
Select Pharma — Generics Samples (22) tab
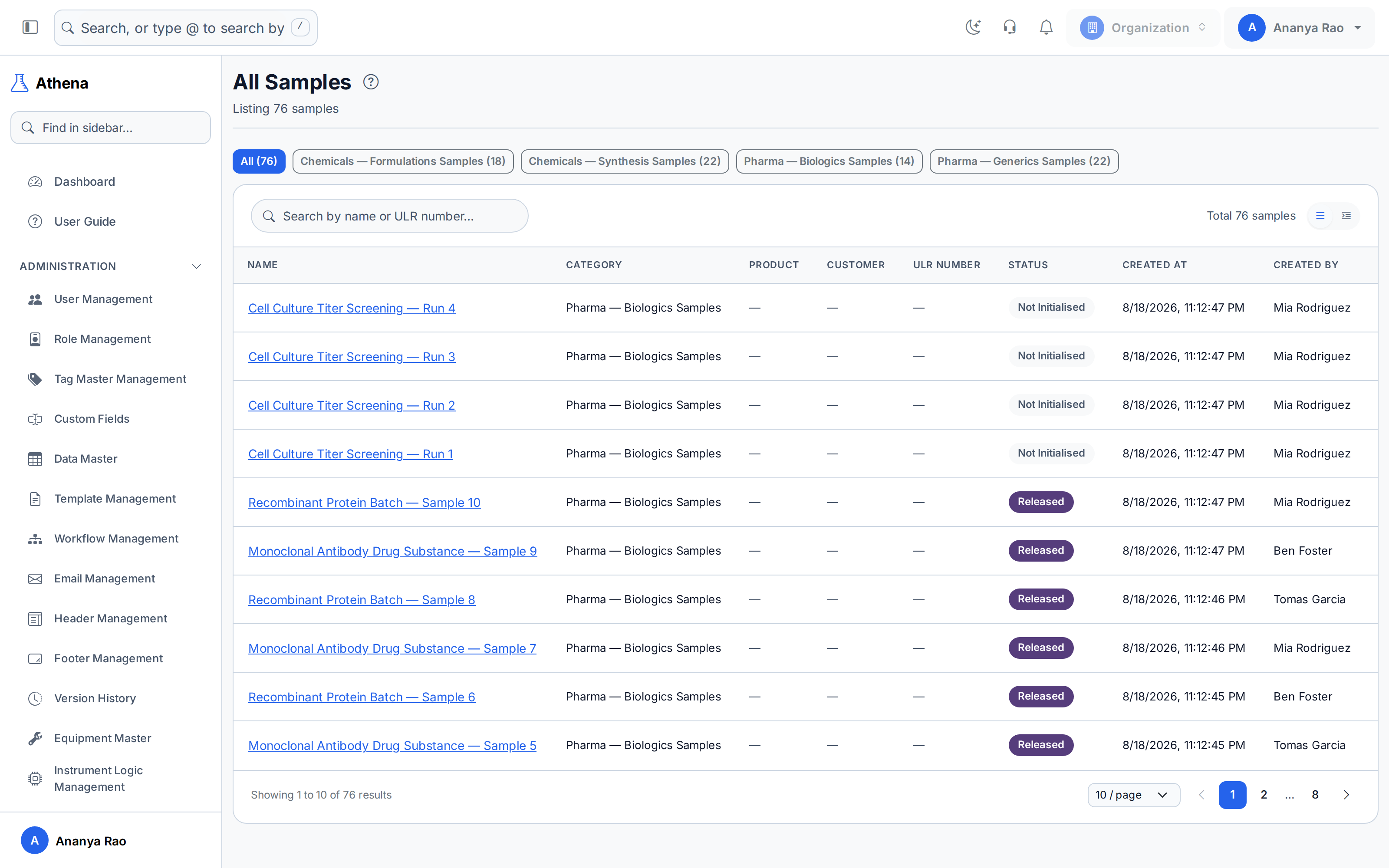1024,161
